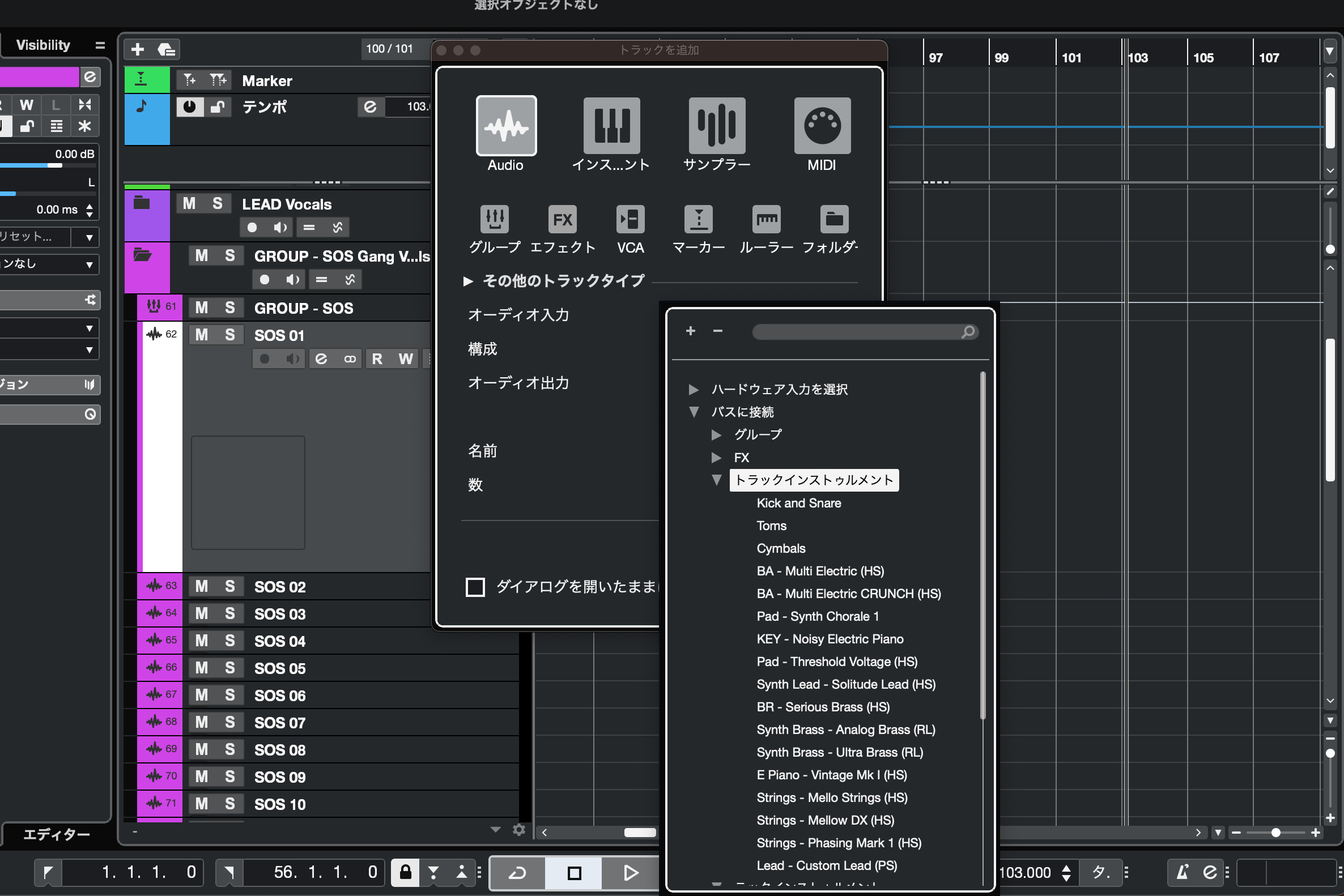Select the SOS 10 track name

click(280, 804)
